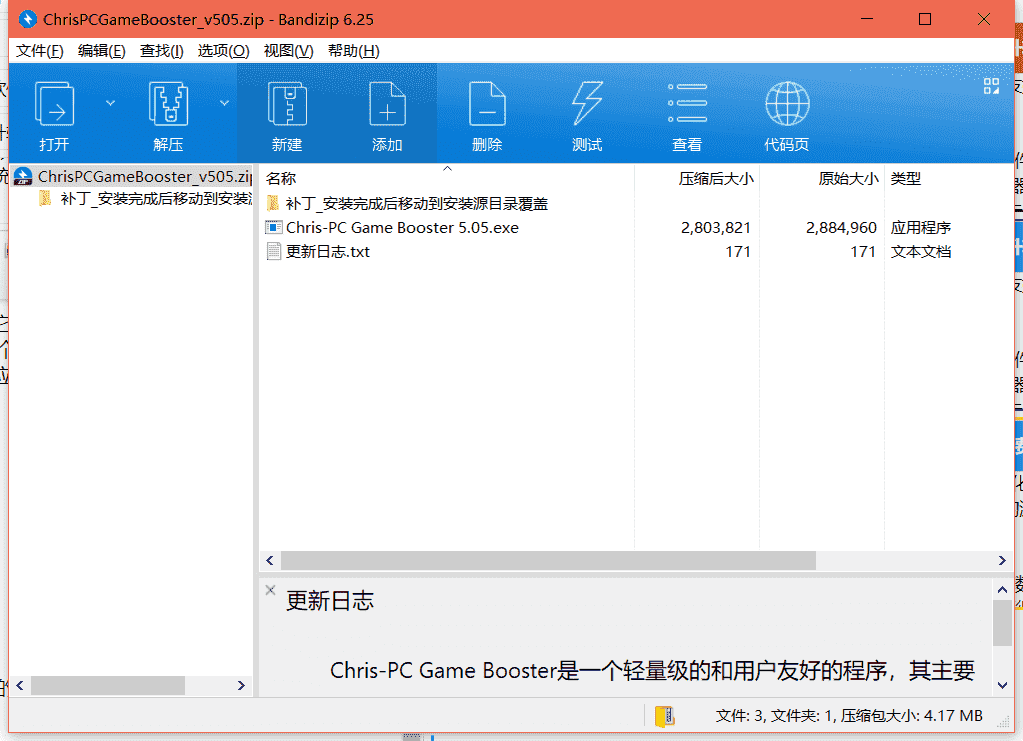The width and height of the screenshot is (1023, 741).
Task: Click the file list horizontal scrollbar thumb
Action: 548,560
